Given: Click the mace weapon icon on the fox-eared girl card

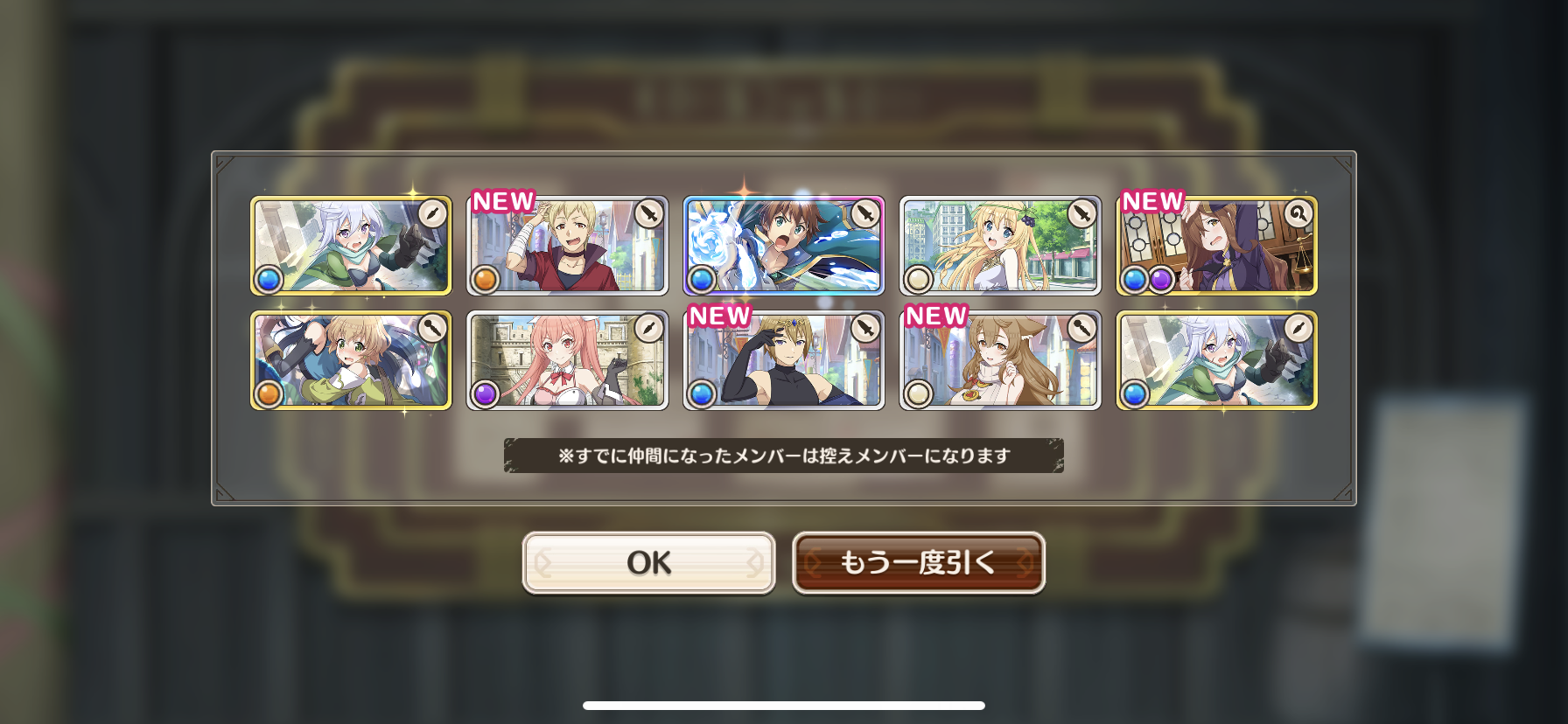Looking at the screenshot, I should pyautogui.click(x=1081, y=328).
